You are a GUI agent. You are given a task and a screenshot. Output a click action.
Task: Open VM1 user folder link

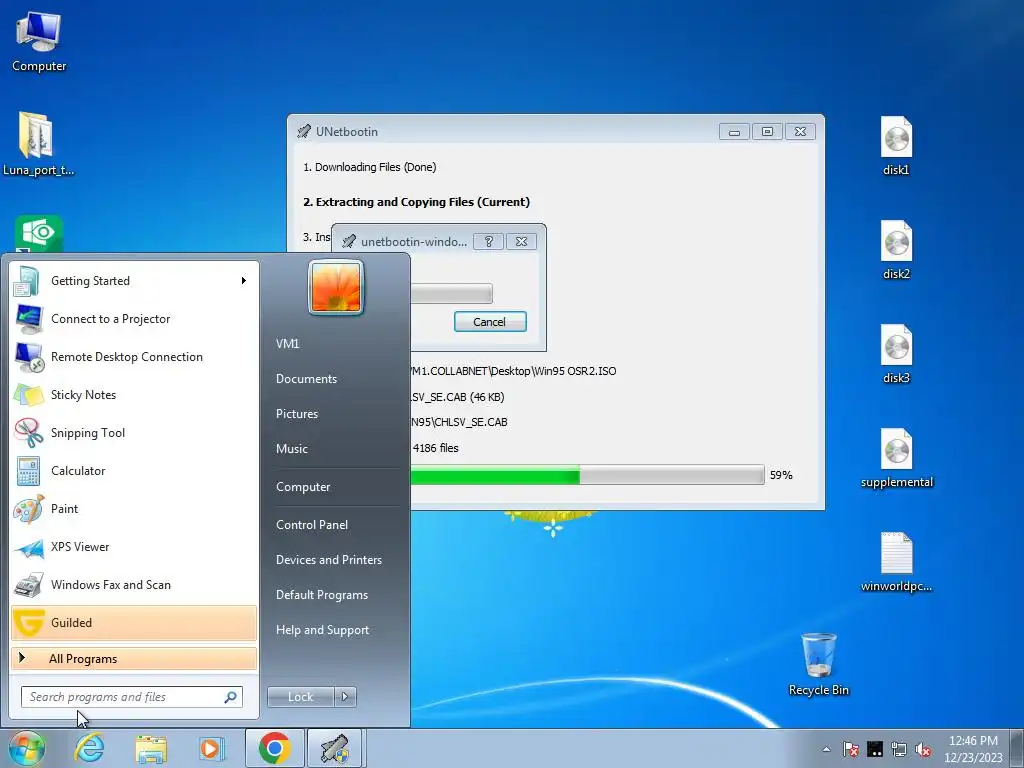tap(287, 344)
